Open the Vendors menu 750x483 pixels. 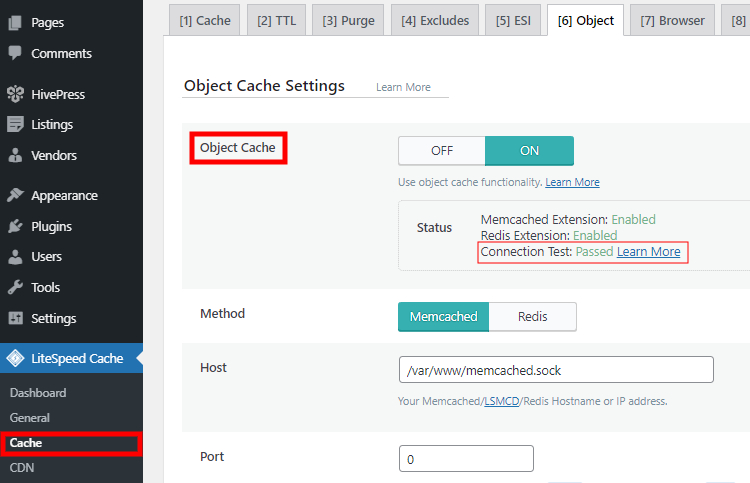click(54, 155)
